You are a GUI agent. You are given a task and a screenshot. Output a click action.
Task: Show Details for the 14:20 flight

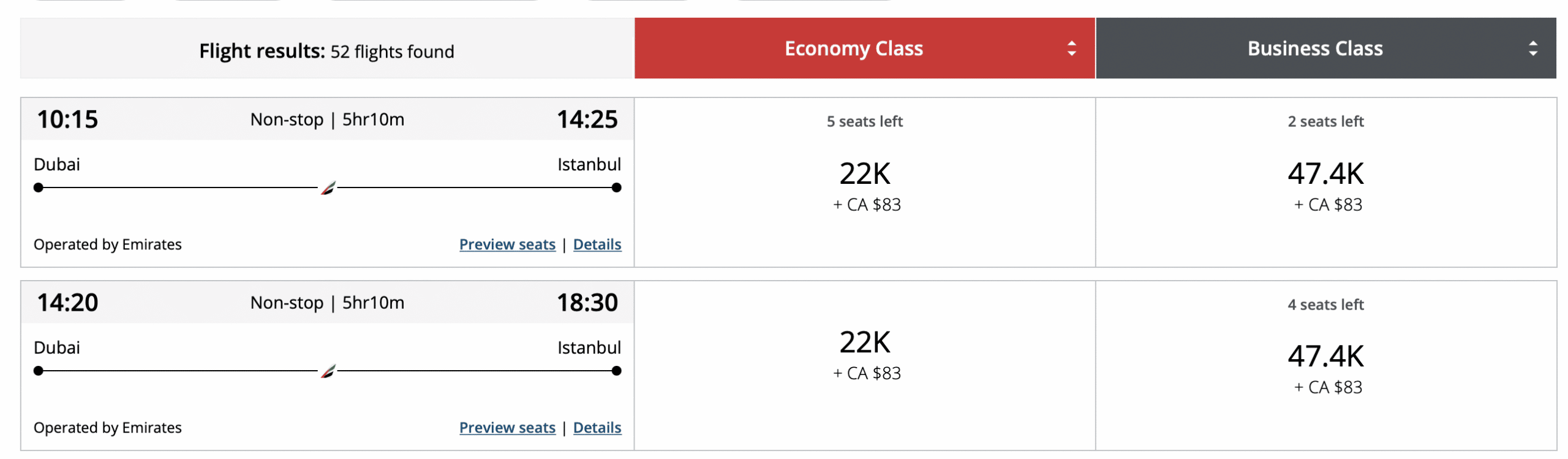pyautogui.click(x=597, y=428)
